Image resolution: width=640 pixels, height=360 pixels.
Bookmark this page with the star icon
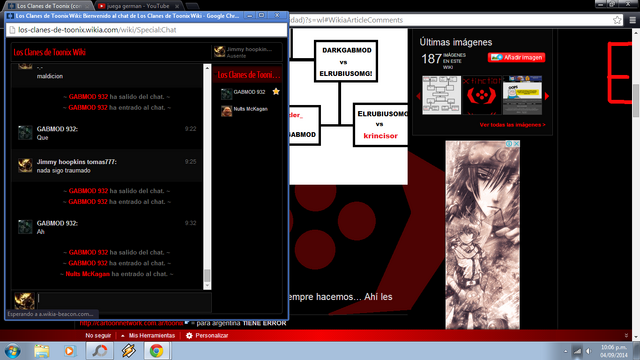click(x=617, y=20)
